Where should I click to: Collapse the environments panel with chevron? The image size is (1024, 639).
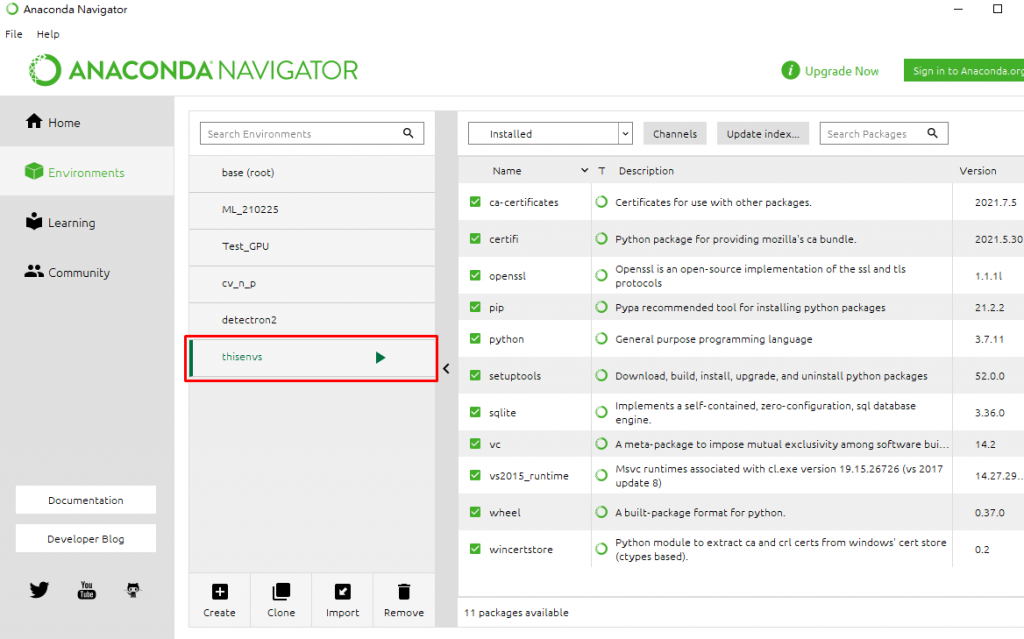(446, 369)
